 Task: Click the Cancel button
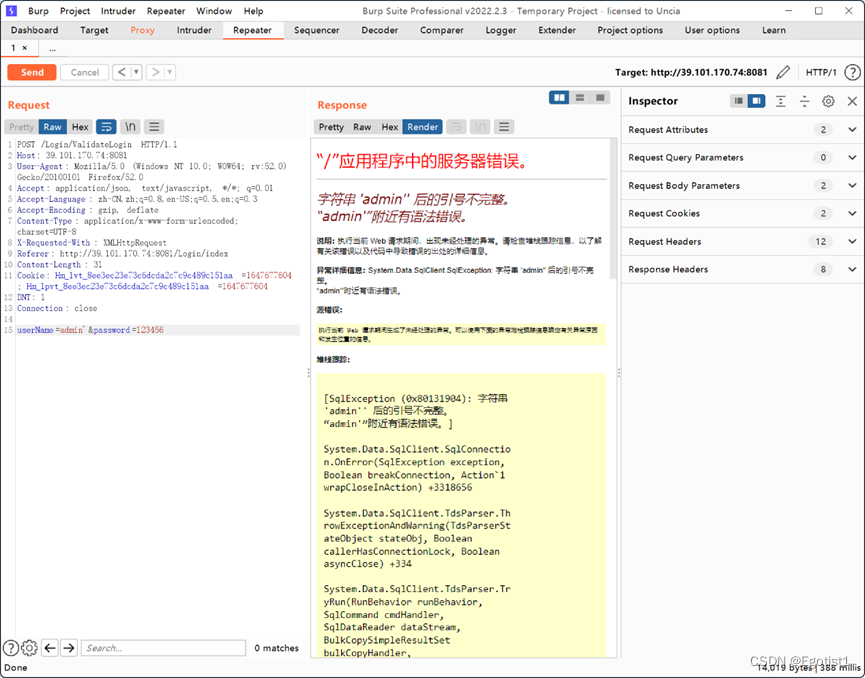(x=84, y=72)
